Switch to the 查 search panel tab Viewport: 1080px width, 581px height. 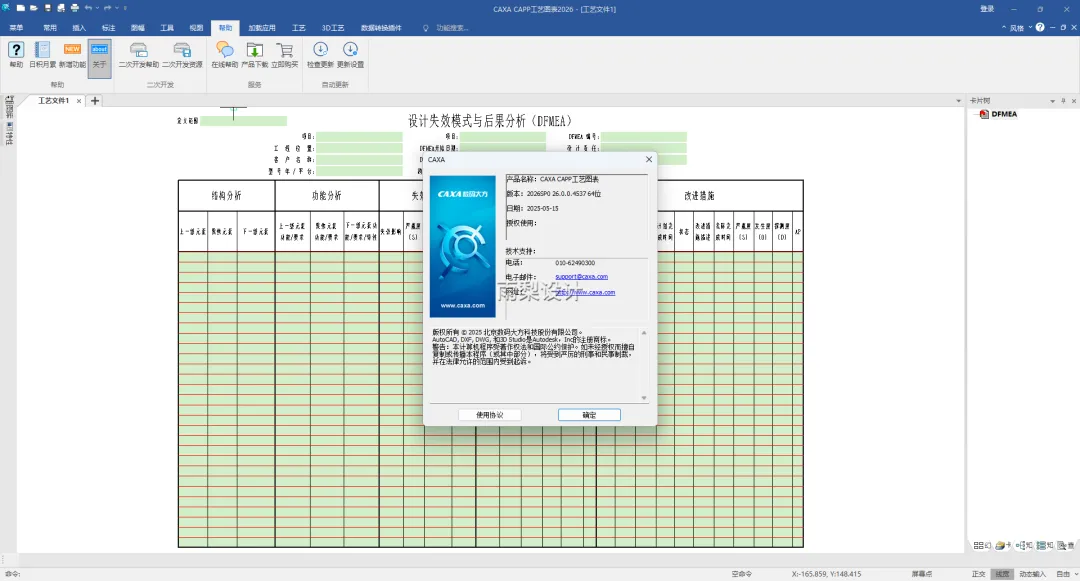(x=1066, y=546)
